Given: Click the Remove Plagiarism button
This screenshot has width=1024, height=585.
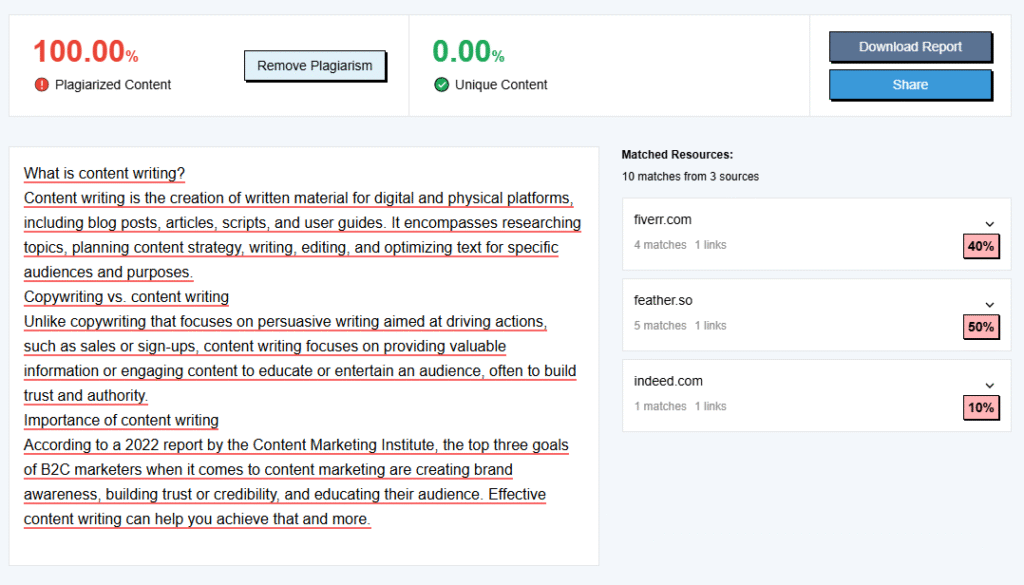Looking at the screenshot, I should click(314, 66).
